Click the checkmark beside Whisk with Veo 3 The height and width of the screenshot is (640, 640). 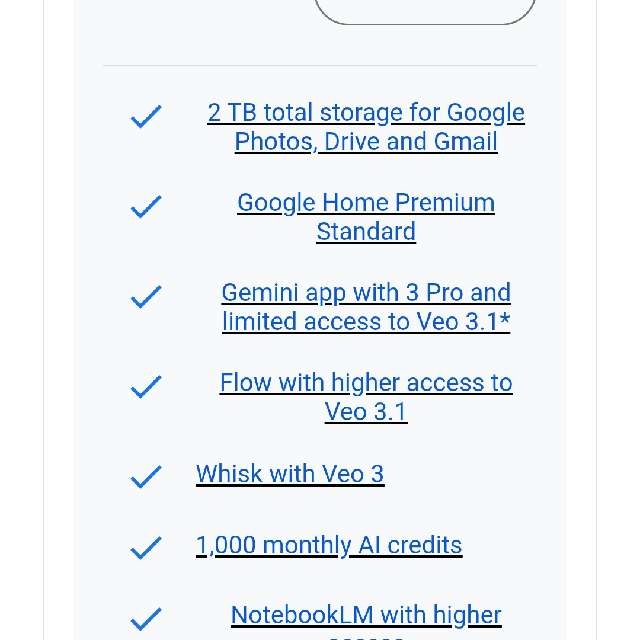click(146, 477)
